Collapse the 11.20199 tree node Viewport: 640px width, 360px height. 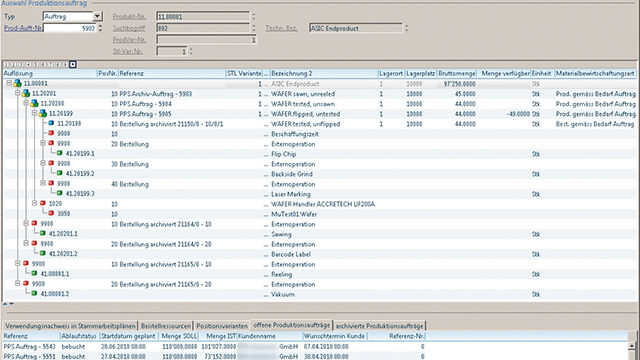tap(35, 113)
